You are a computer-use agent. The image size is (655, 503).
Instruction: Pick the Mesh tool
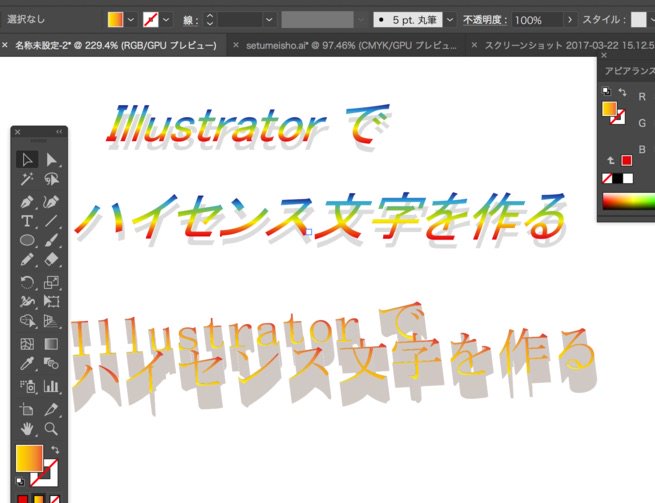coord(27,344)
